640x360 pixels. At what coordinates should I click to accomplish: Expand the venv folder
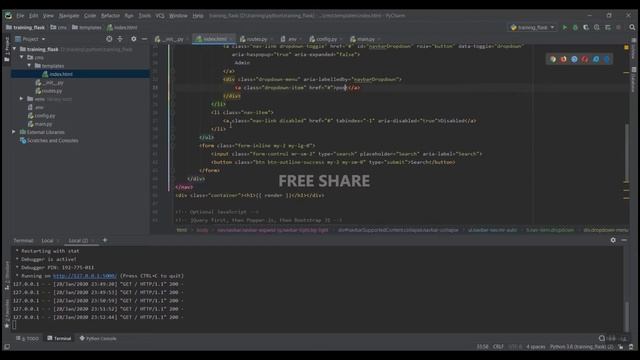22,99
